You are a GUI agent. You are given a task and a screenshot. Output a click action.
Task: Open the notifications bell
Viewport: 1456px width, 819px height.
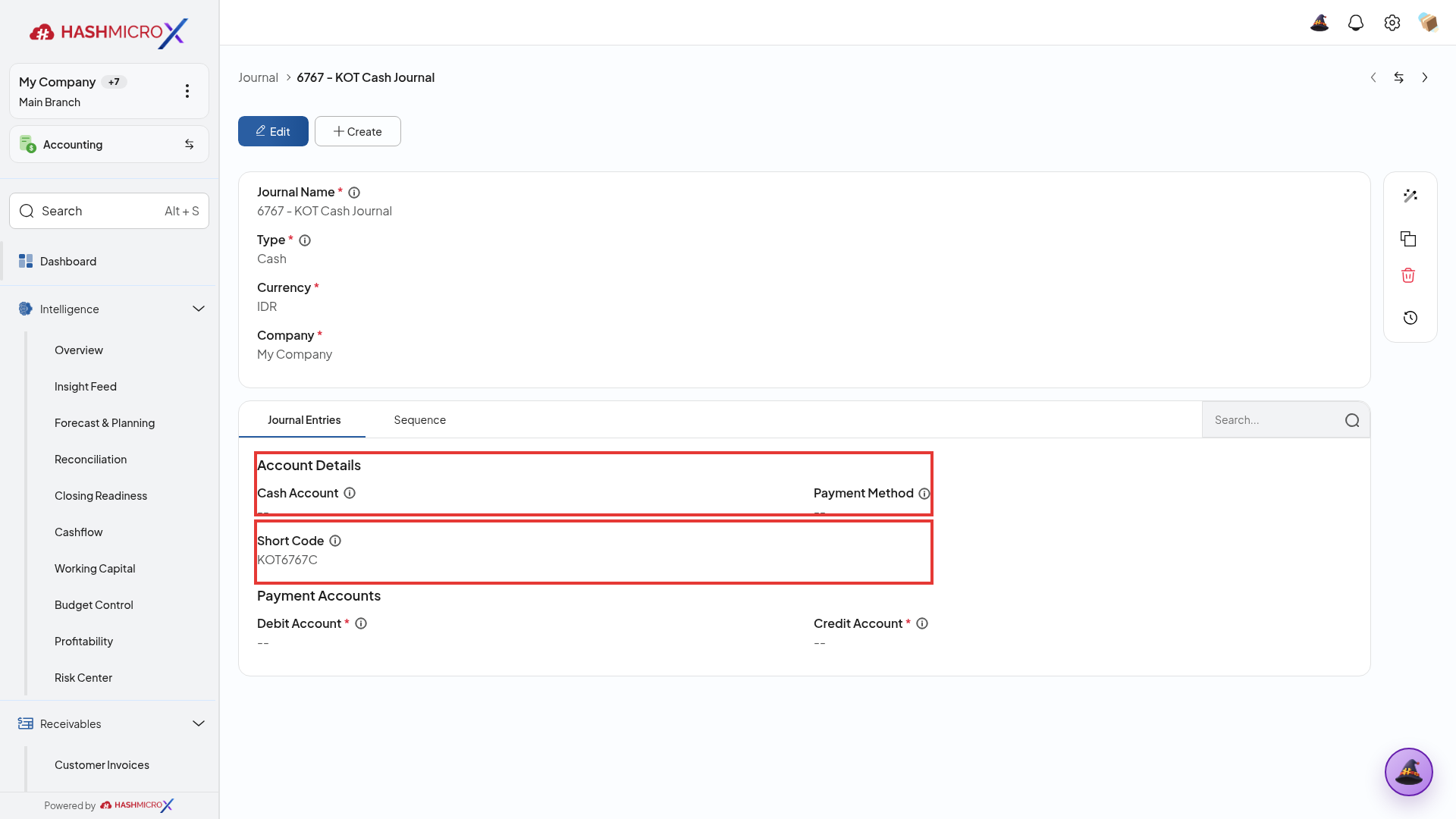pos(1356,23)
